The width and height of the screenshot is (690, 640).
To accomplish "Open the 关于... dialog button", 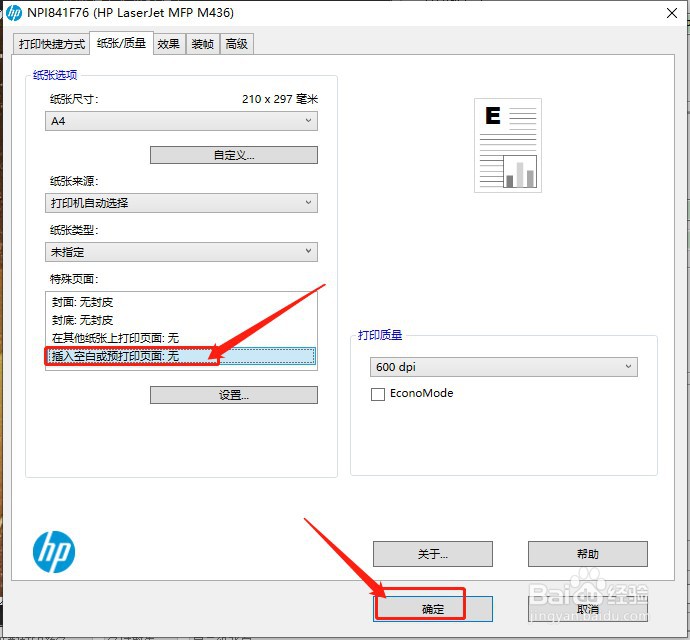I will [x=433, y=554].
